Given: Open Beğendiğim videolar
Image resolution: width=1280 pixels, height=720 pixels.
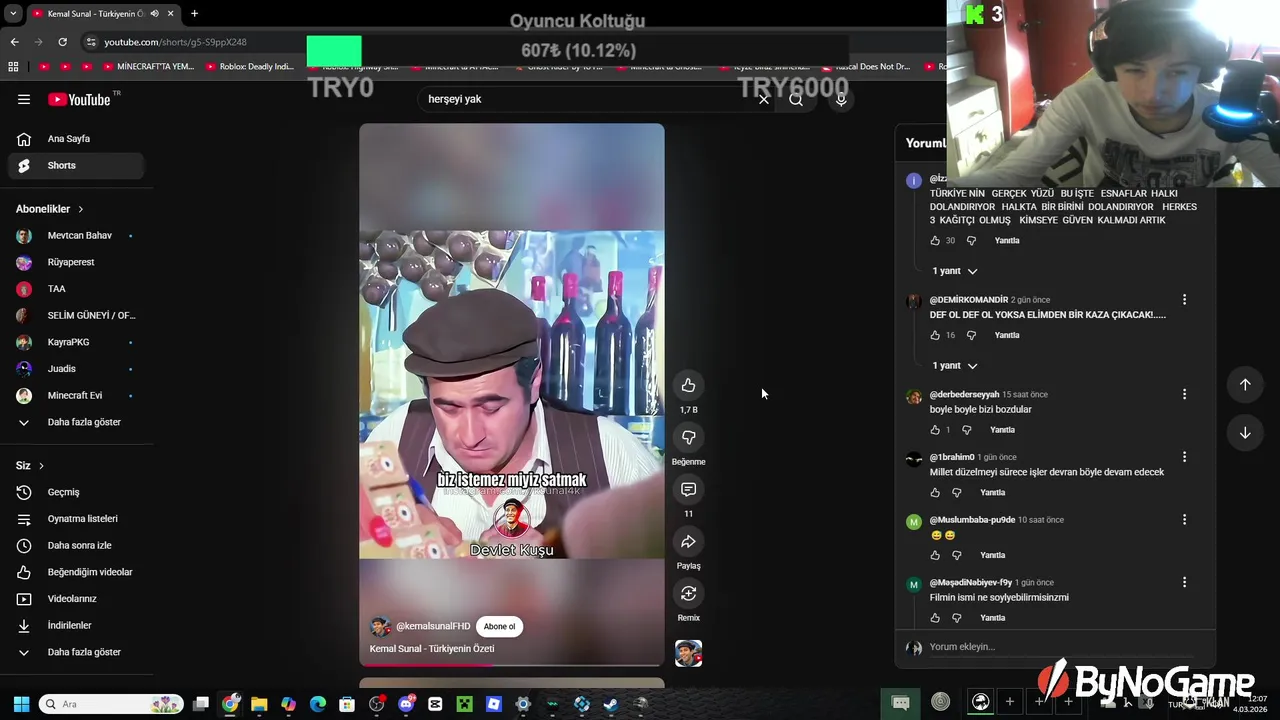Looking at the screenshot, I should click(x=76, y=572).
